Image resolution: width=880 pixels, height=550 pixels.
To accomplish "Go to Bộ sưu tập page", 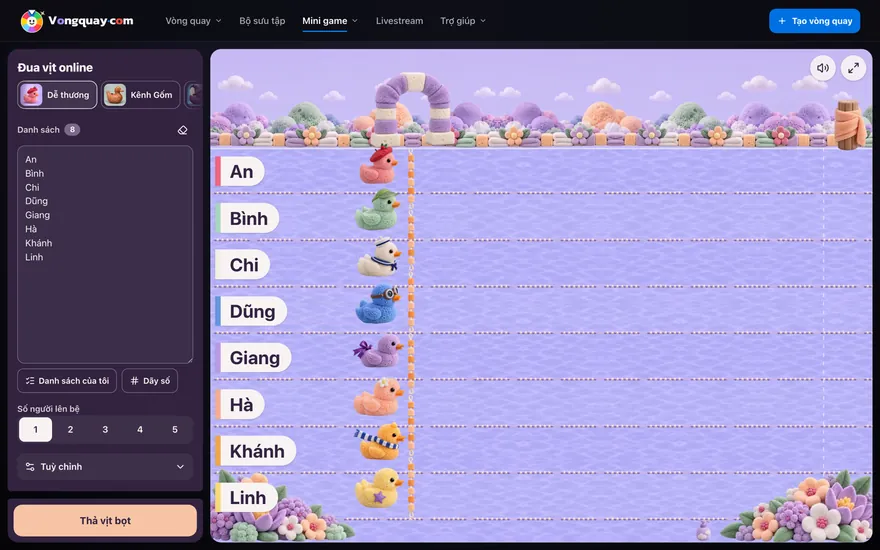I will pos(262,21).
